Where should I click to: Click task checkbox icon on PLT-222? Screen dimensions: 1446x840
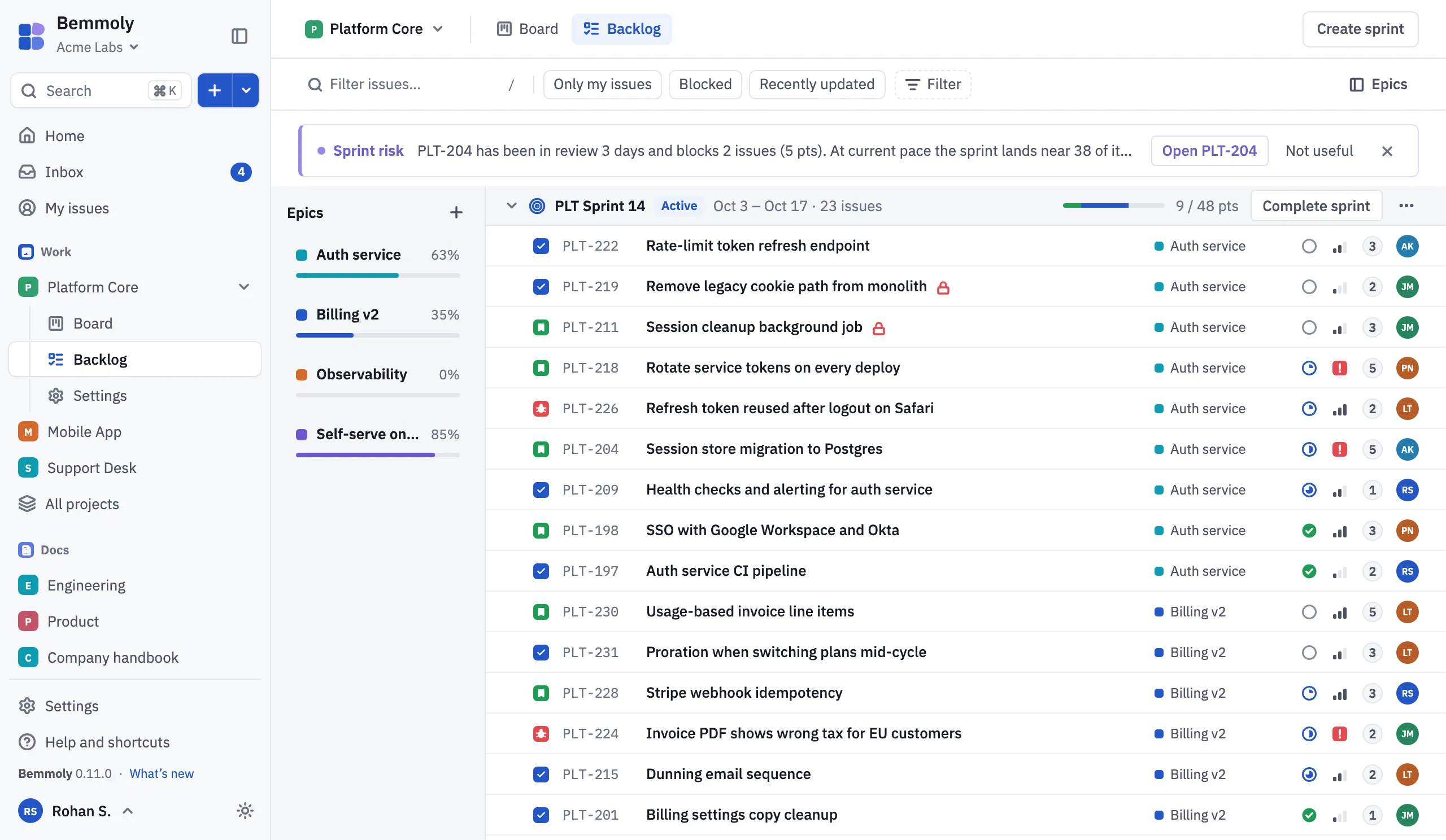(541, 247)
